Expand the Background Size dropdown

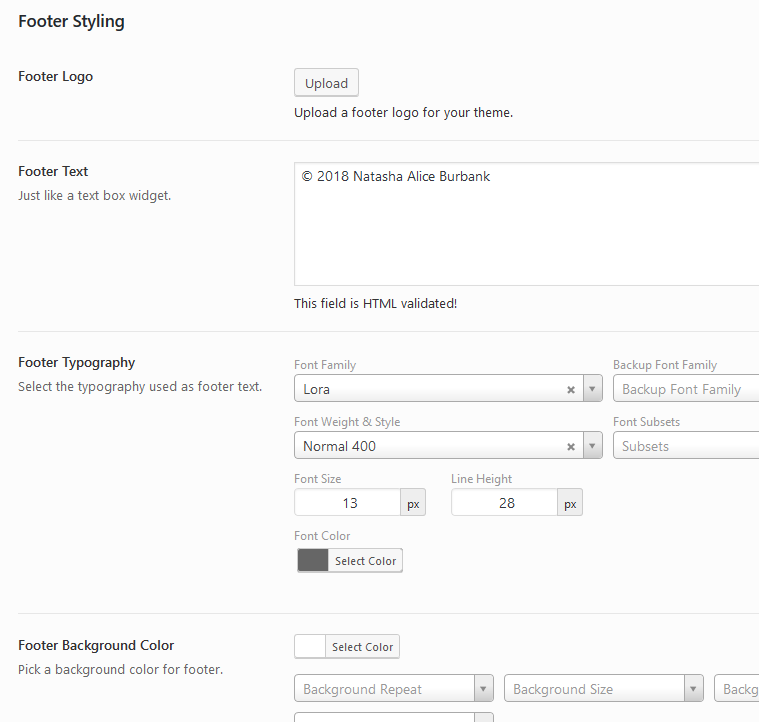tap(693, 689)
